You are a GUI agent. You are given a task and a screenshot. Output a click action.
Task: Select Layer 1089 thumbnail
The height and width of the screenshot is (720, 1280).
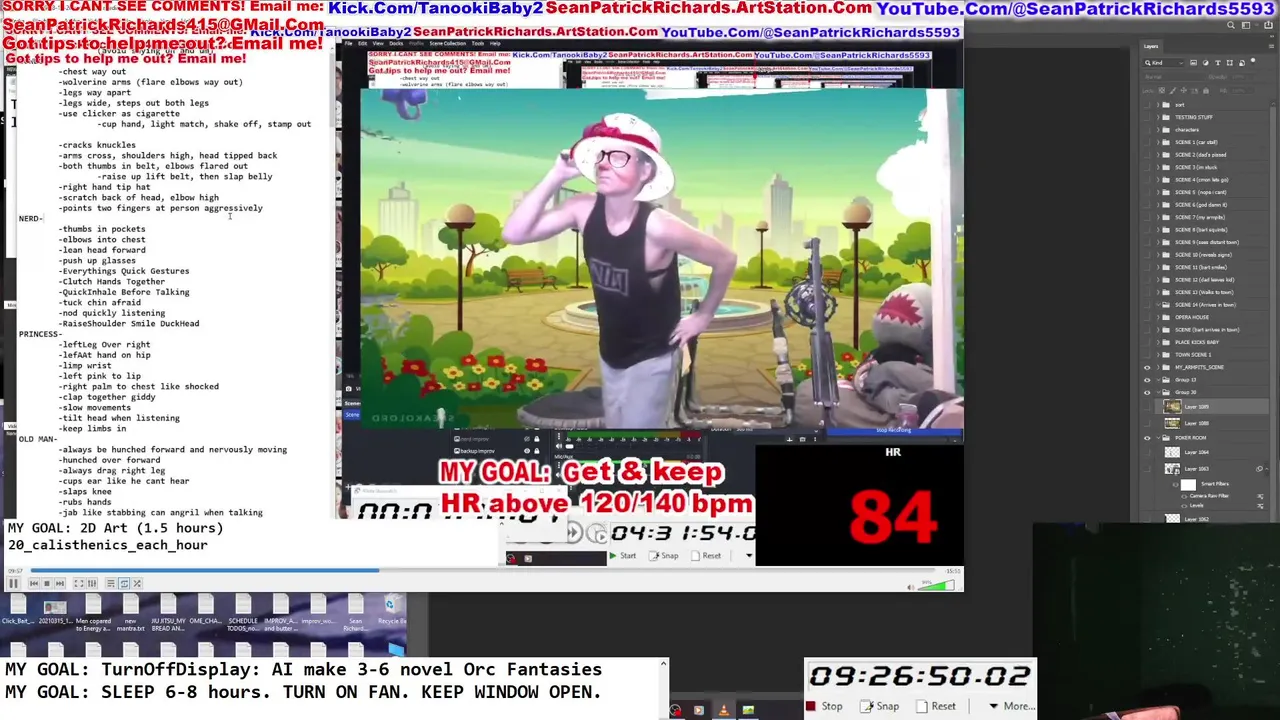tap(1172, 406)
